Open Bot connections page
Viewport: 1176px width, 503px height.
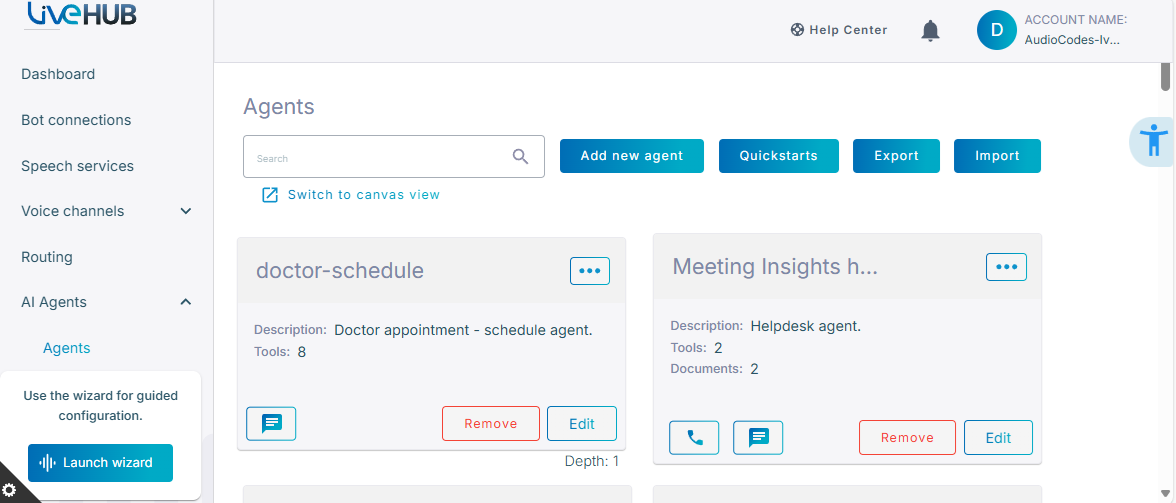[76, 120]
